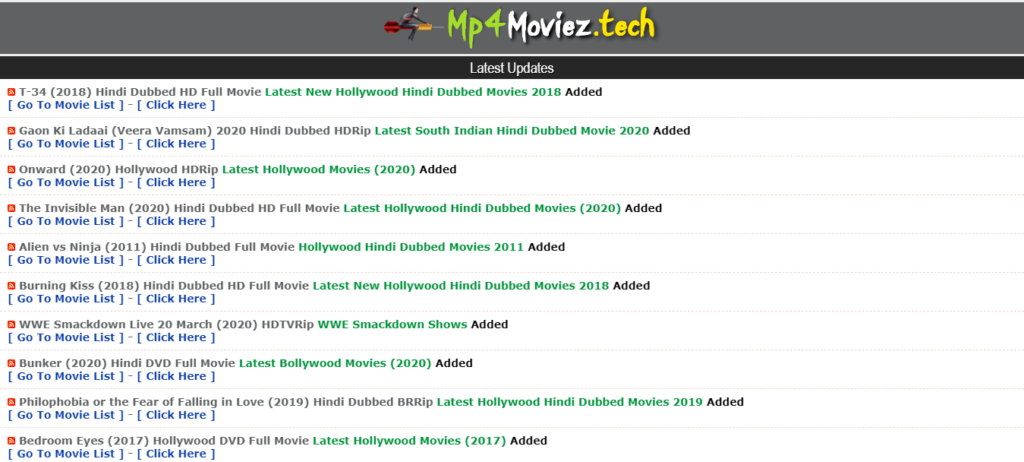The height and width of the screenshot is (462, 1024).
Task: Open Latest New Hollywood Hindi Dubbed Movies 2018 link for T-34
Action: pos(413,92)
